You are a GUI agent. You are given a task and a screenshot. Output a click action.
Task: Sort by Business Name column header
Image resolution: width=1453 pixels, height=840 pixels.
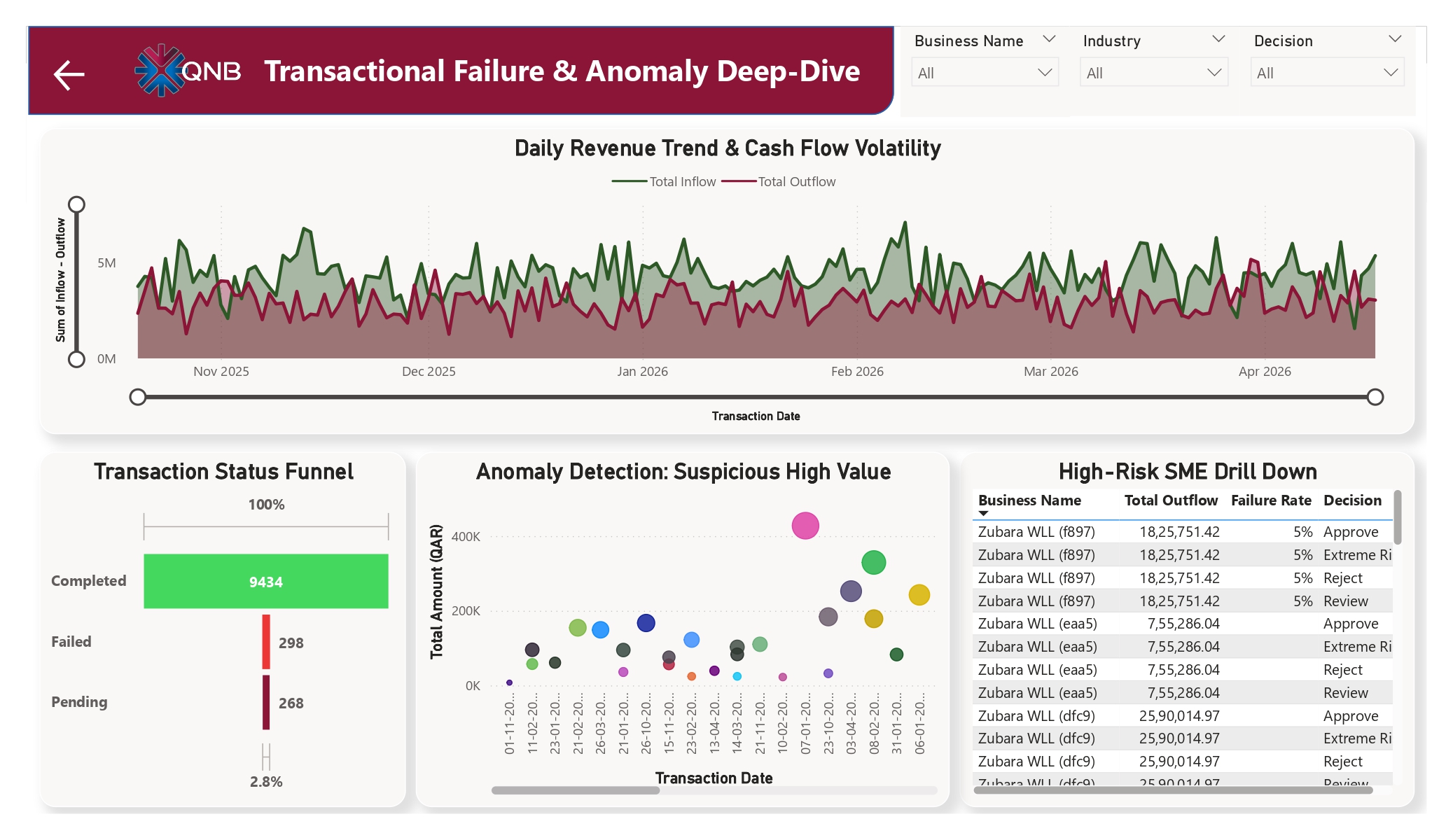tap(1029, 500)
